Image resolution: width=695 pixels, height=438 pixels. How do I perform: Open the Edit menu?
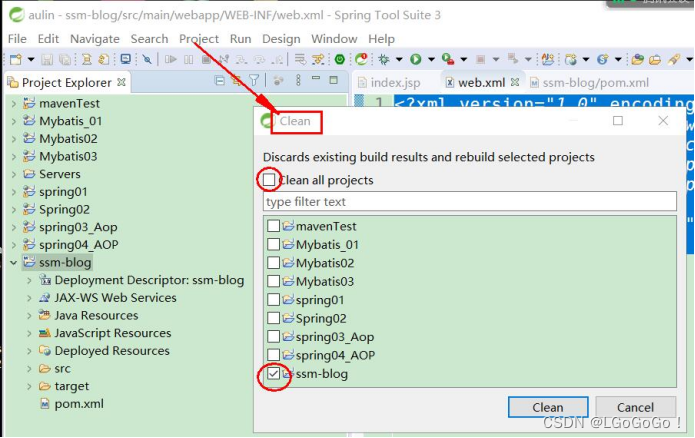click(x=48, y=39)
